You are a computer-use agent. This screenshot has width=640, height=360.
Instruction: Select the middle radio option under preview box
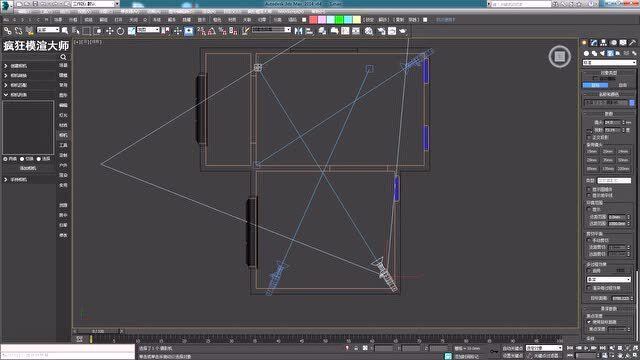(22, 159)
